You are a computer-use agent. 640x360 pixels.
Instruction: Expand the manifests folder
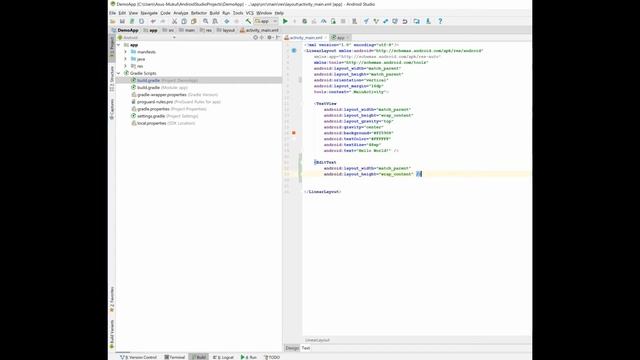(126, 52)
